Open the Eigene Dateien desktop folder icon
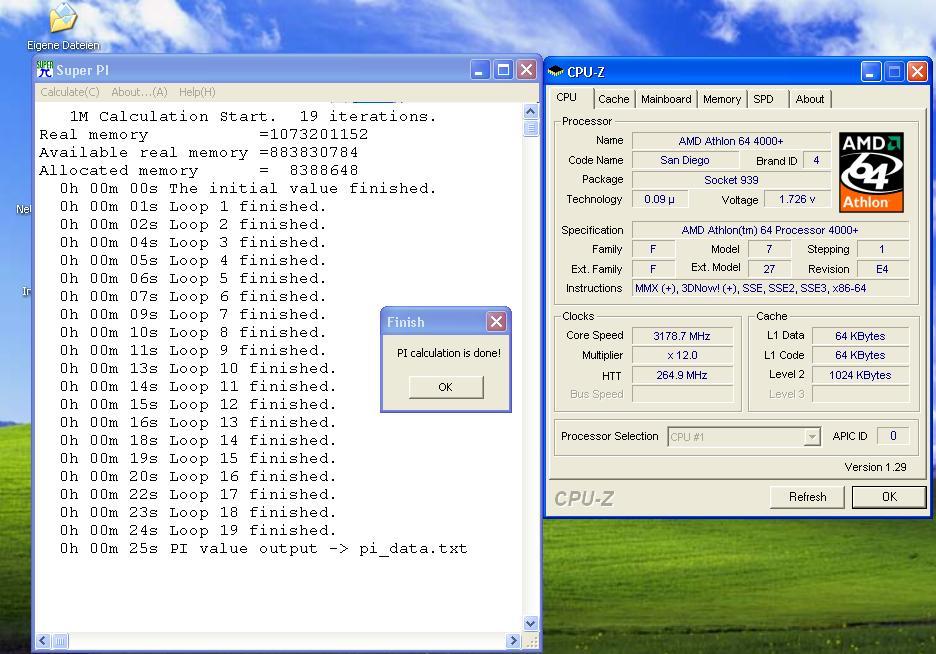936x654 pixels. click(63, 27)
